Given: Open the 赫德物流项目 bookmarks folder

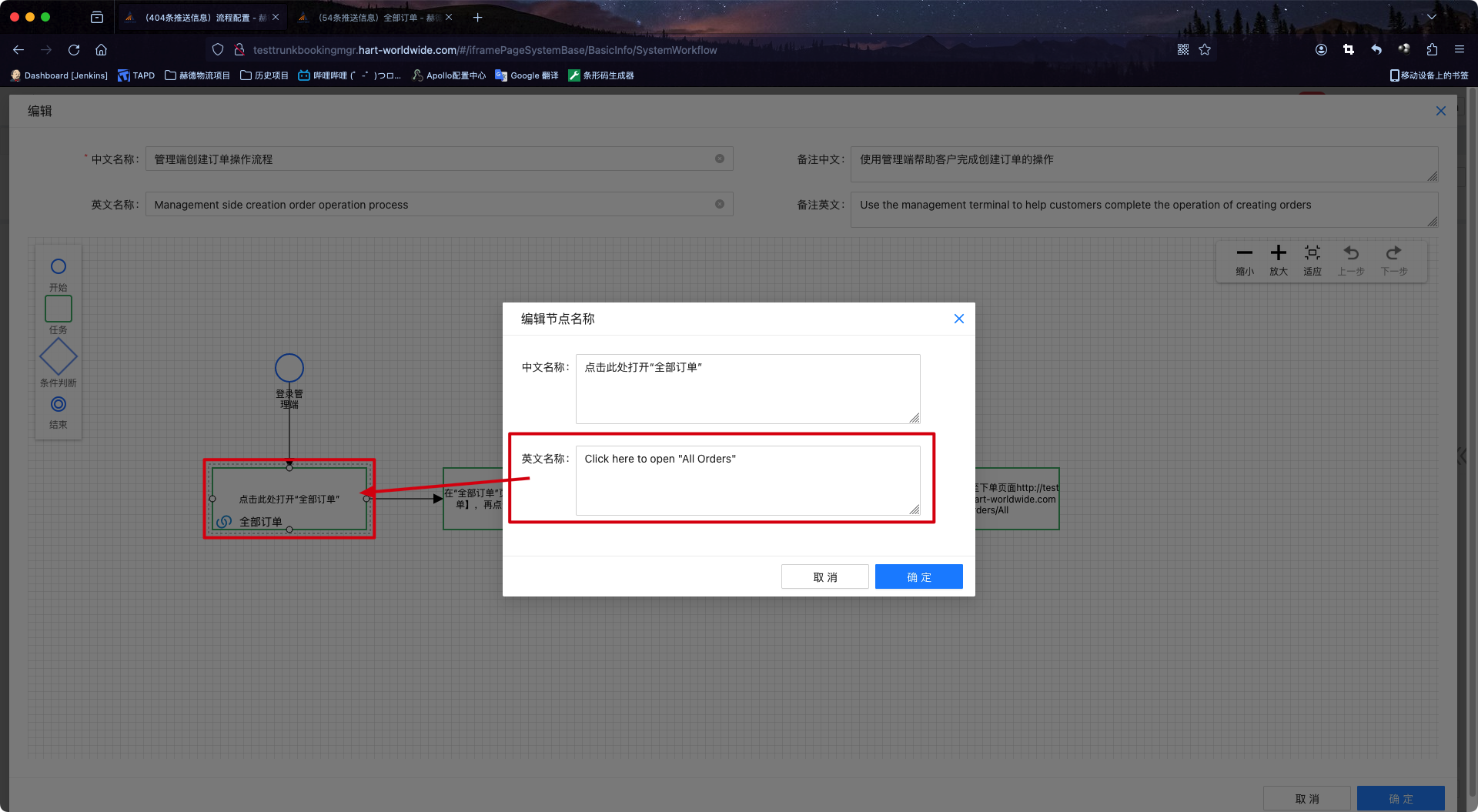Looking at the screenshot, I should 197,75.
